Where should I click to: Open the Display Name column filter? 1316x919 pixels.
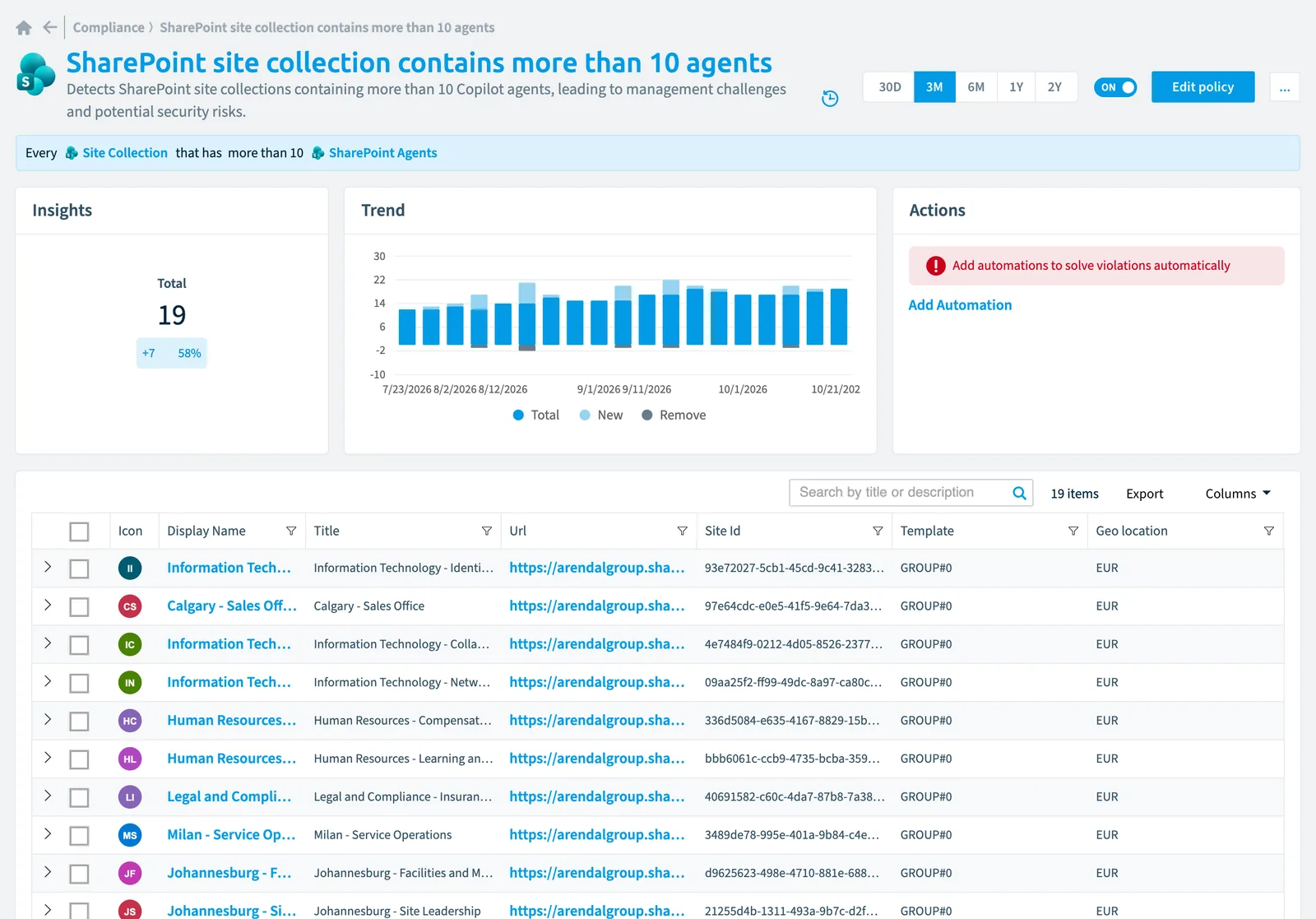pyautogui.click(x=291, y=531)
